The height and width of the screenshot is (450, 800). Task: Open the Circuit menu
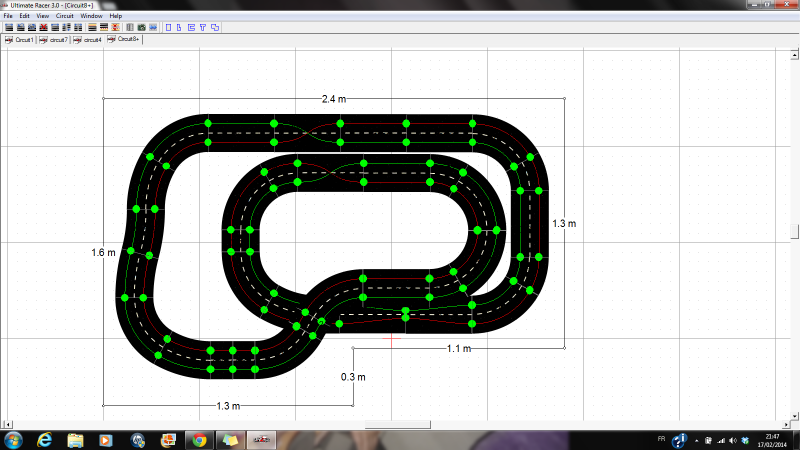click(x=65, y=16)
